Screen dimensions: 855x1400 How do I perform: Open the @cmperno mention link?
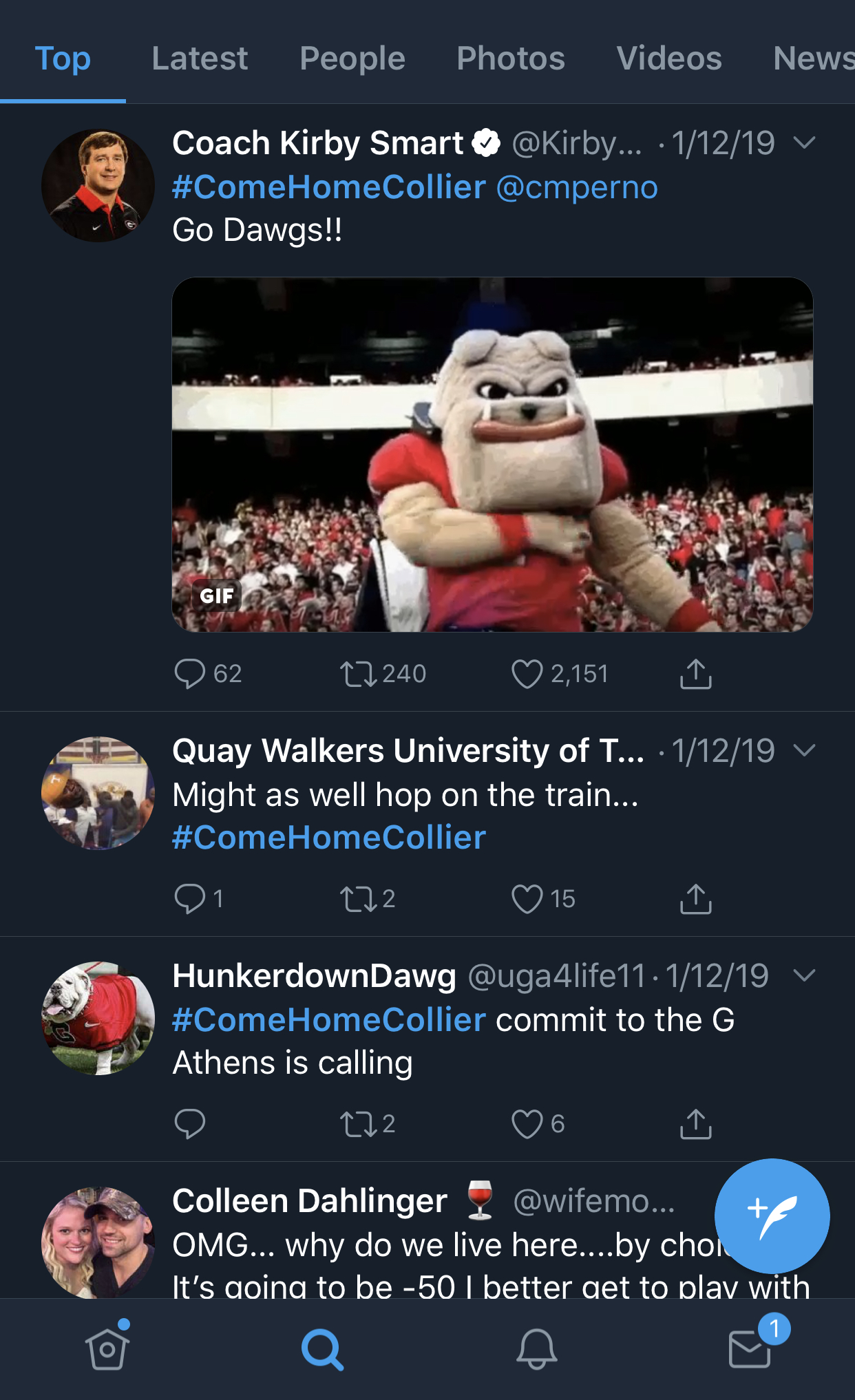(577, 187)
